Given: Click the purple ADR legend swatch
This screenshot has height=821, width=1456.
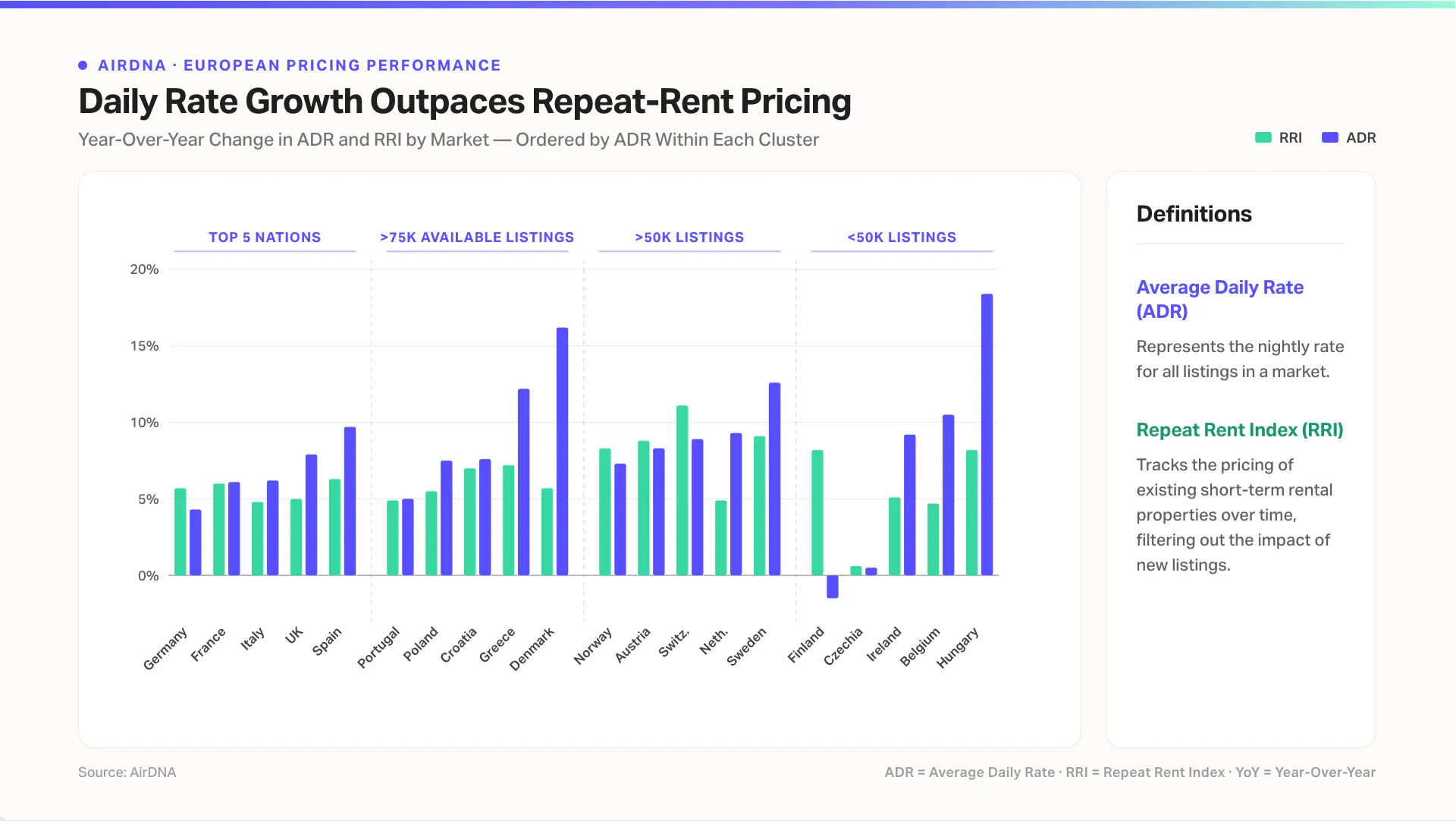Looking at the screenshot, I should point(1329,137).
